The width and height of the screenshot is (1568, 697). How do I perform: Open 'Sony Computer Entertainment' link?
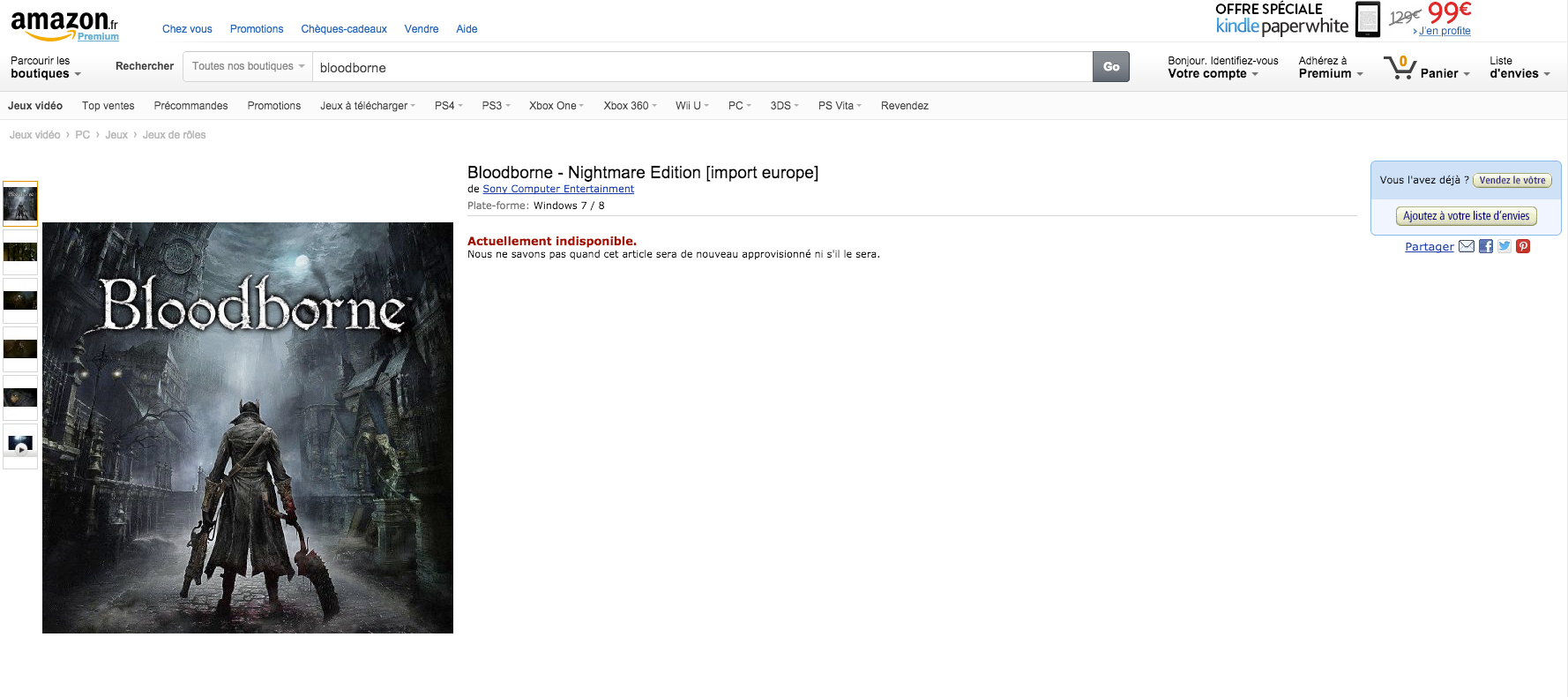(x=558, y=189)
